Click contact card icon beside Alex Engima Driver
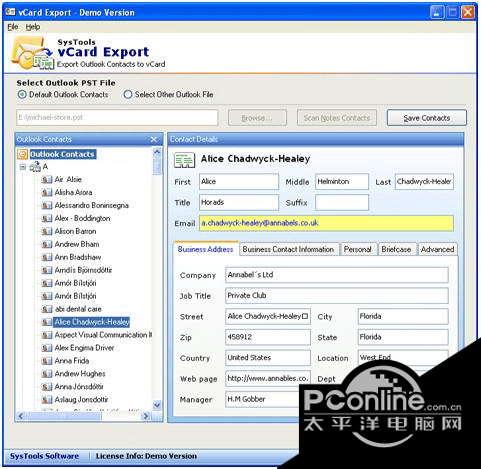 tap(47, 348)
